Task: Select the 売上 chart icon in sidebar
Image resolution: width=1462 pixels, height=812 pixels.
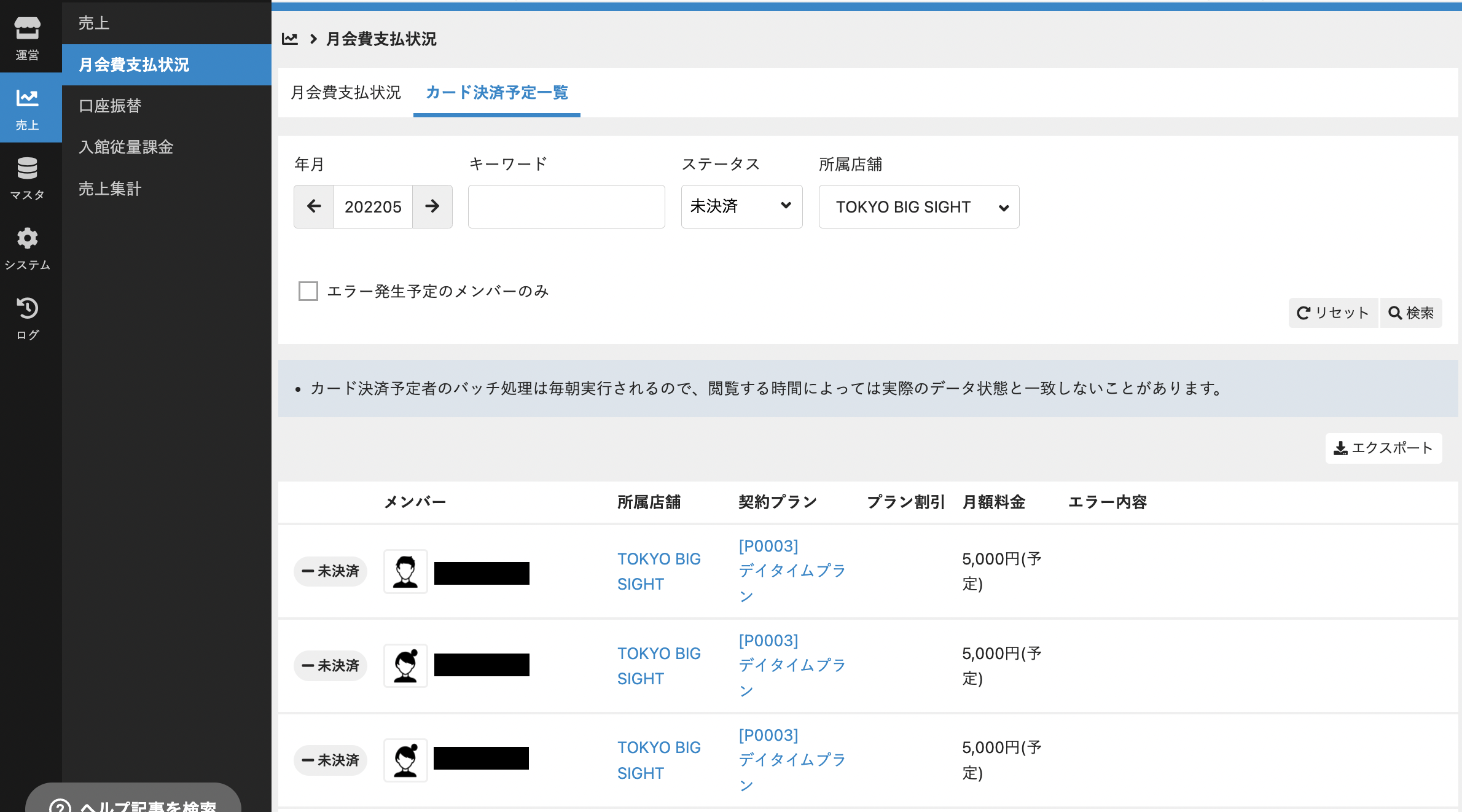Action: 28,107
